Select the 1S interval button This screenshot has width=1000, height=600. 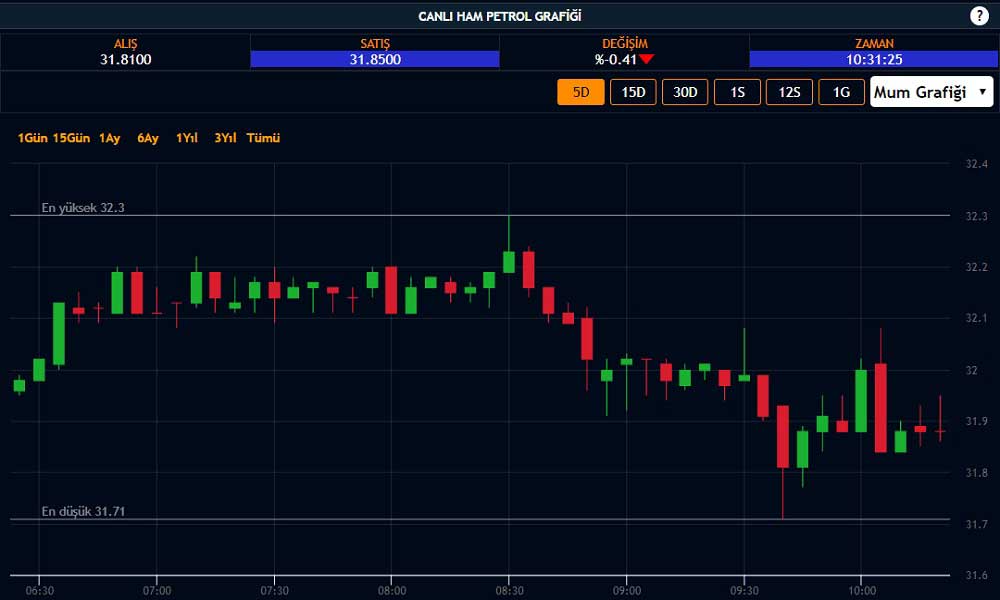pyautogui.click(x=737, y=92)
